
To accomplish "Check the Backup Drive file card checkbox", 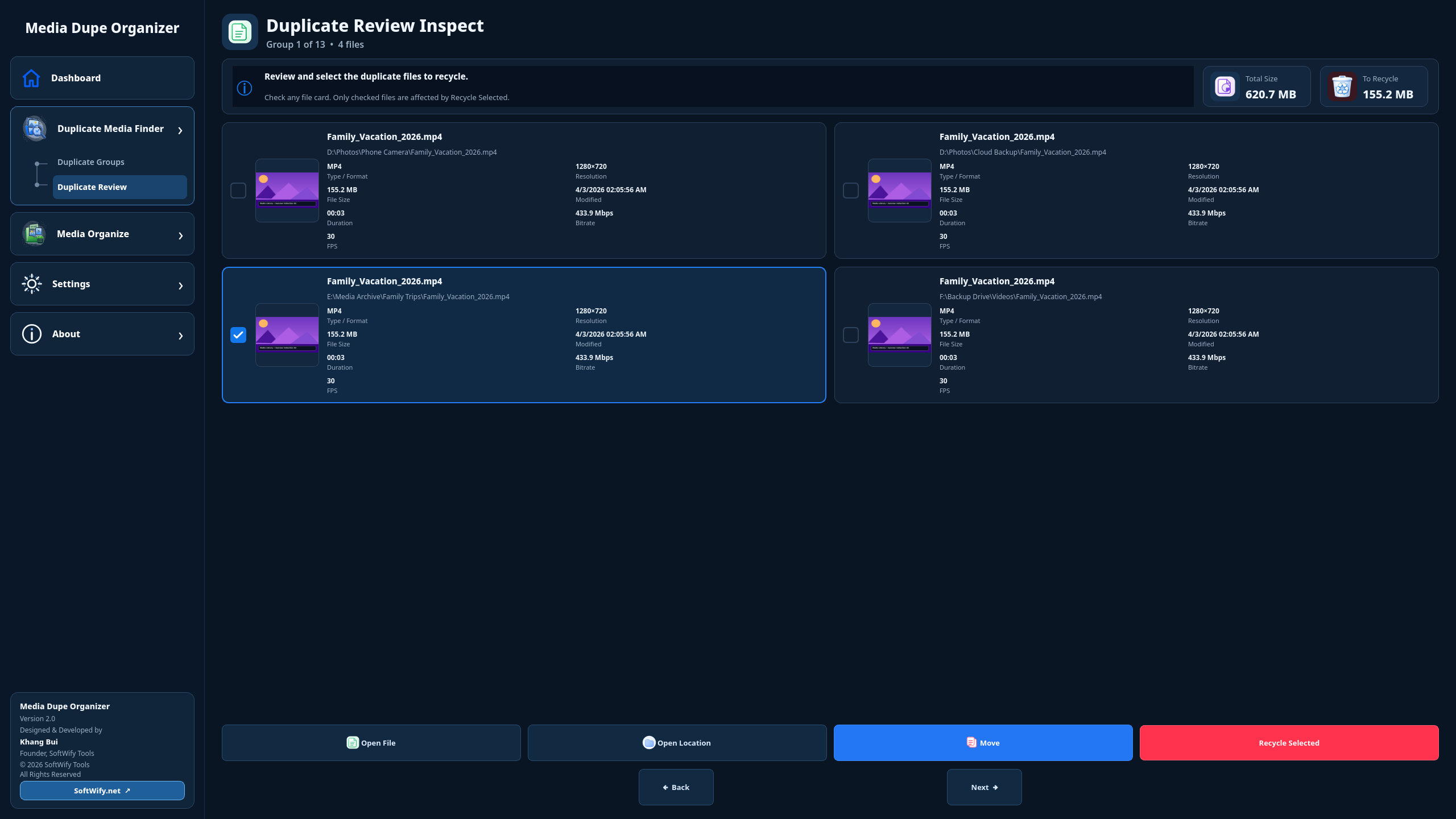I will [x=851, y=335].
